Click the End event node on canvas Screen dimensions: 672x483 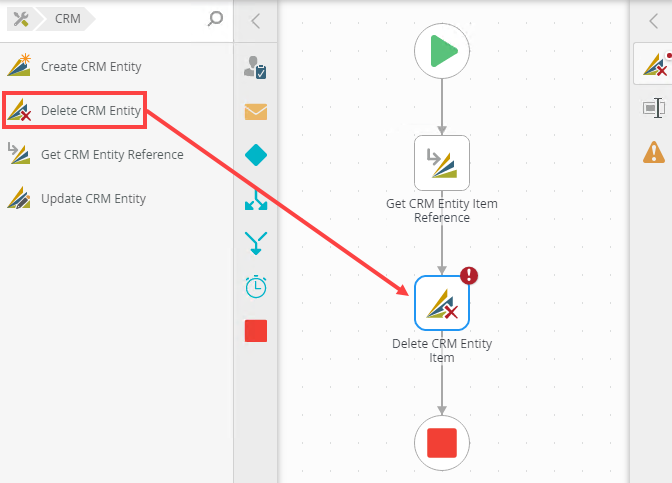point(442,443)
